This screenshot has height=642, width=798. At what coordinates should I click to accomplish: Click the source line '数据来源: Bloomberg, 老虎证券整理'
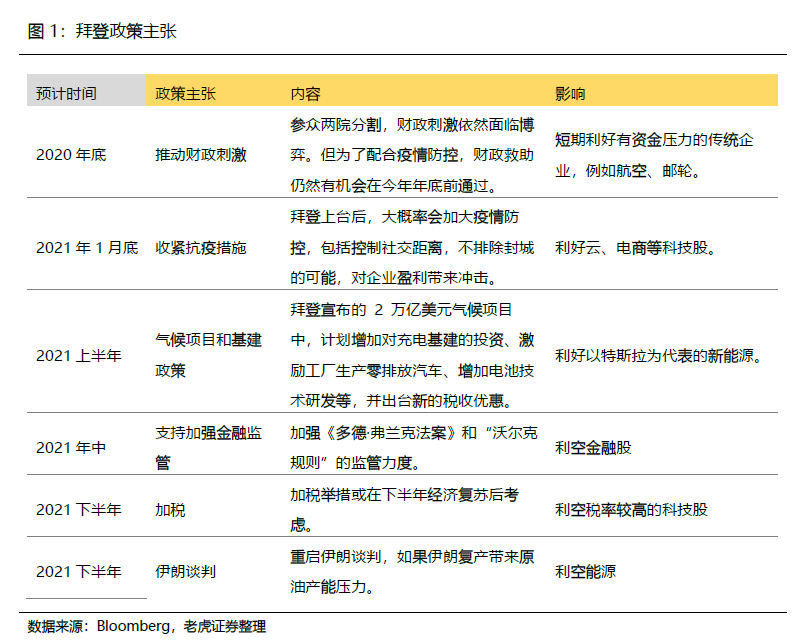pos(147,627)
